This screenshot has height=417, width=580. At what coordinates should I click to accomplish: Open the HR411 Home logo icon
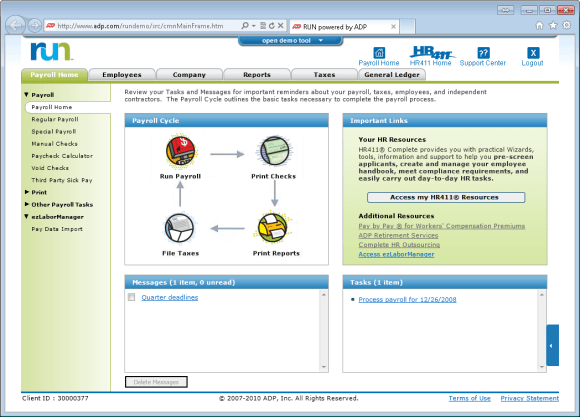tap(432, 52)
